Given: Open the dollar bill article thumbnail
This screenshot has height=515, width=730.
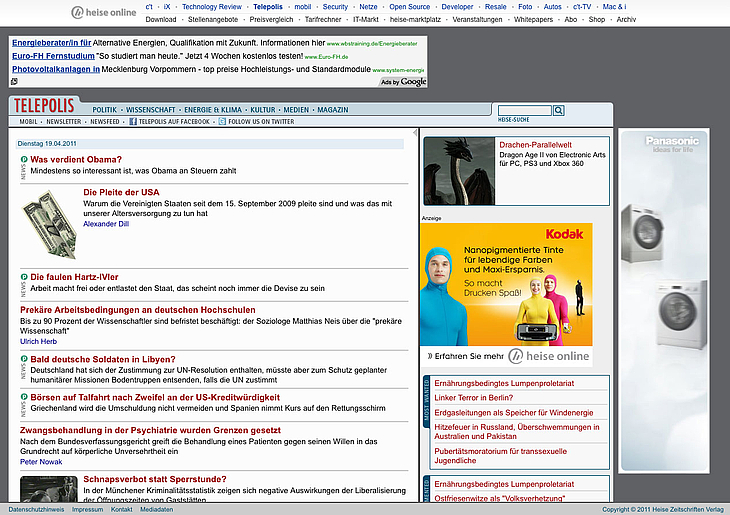Looking at the screenshot, I should click(x=49, y=224).
